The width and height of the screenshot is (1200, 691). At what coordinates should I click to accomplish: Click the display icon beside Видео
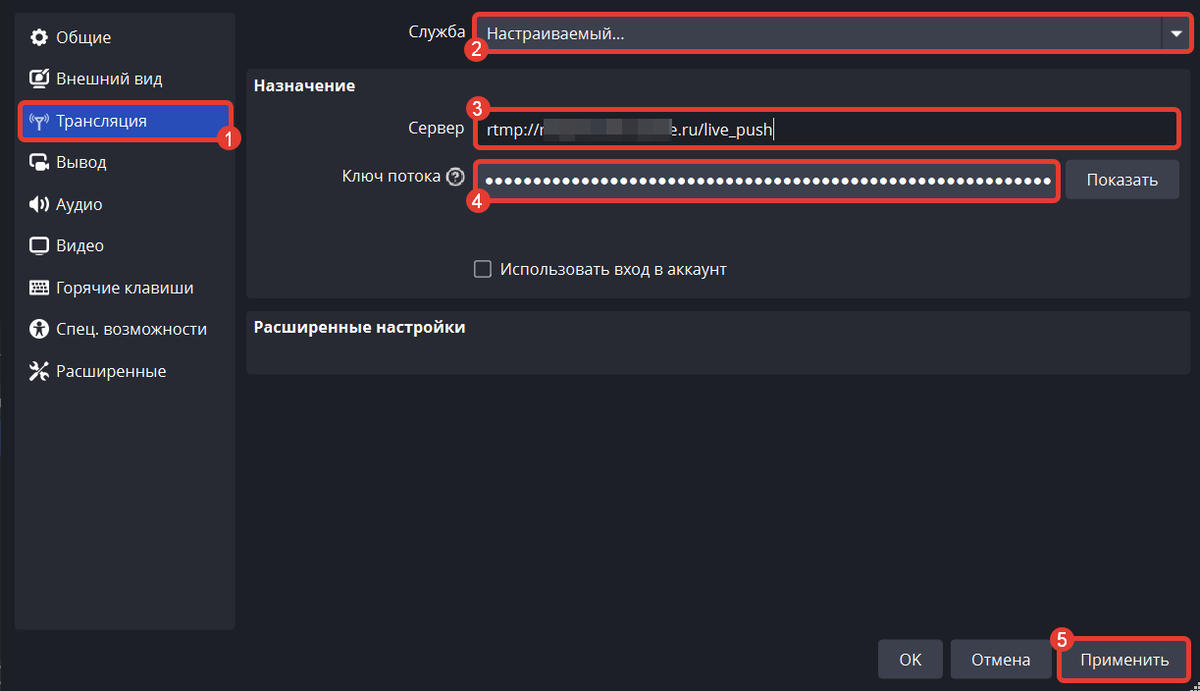coord(39,246)
